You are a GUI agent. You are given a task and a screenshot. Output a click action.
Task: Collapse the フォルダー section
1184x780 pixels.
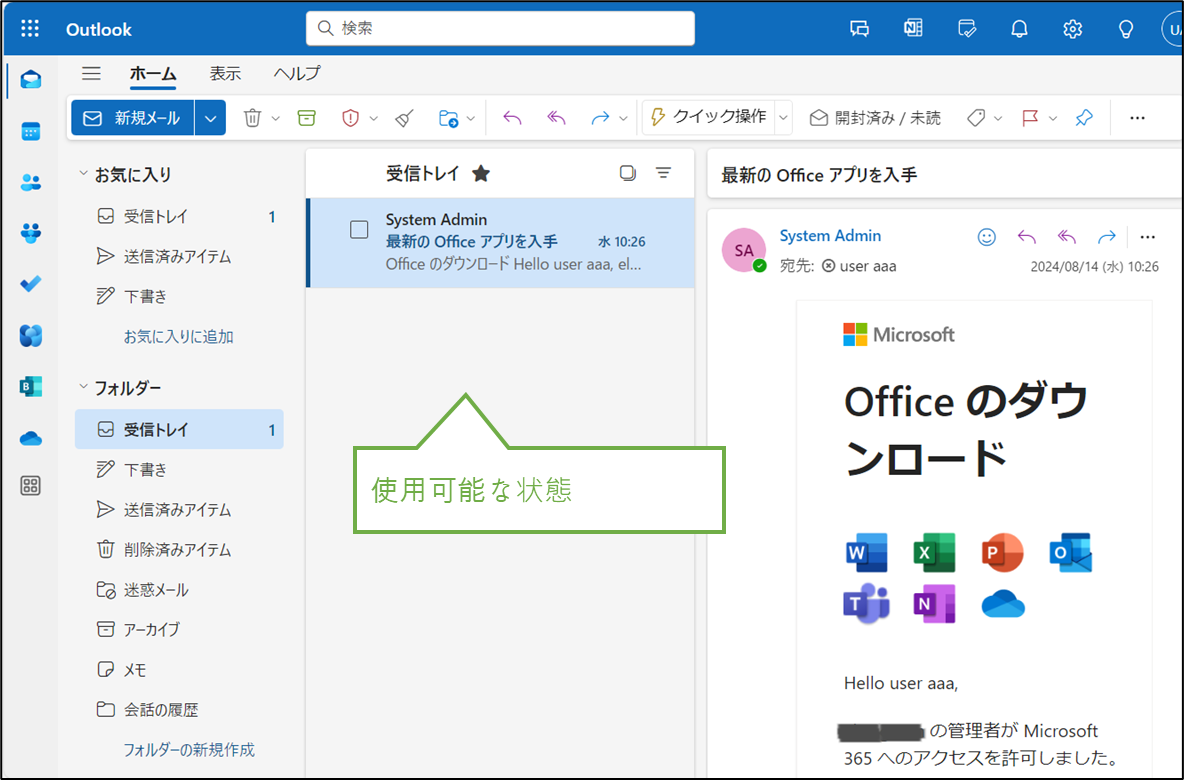83,387
